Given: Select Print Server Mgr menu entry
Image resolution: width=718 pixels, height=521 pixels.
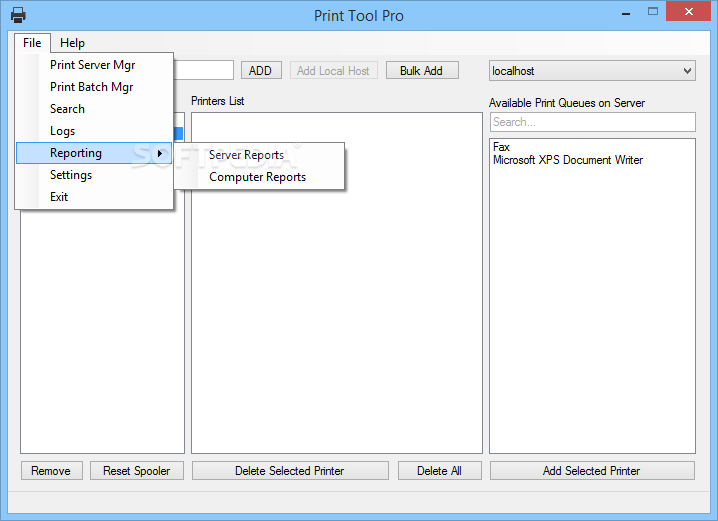Looking at the screenshot, I should (x=94, y=65).
